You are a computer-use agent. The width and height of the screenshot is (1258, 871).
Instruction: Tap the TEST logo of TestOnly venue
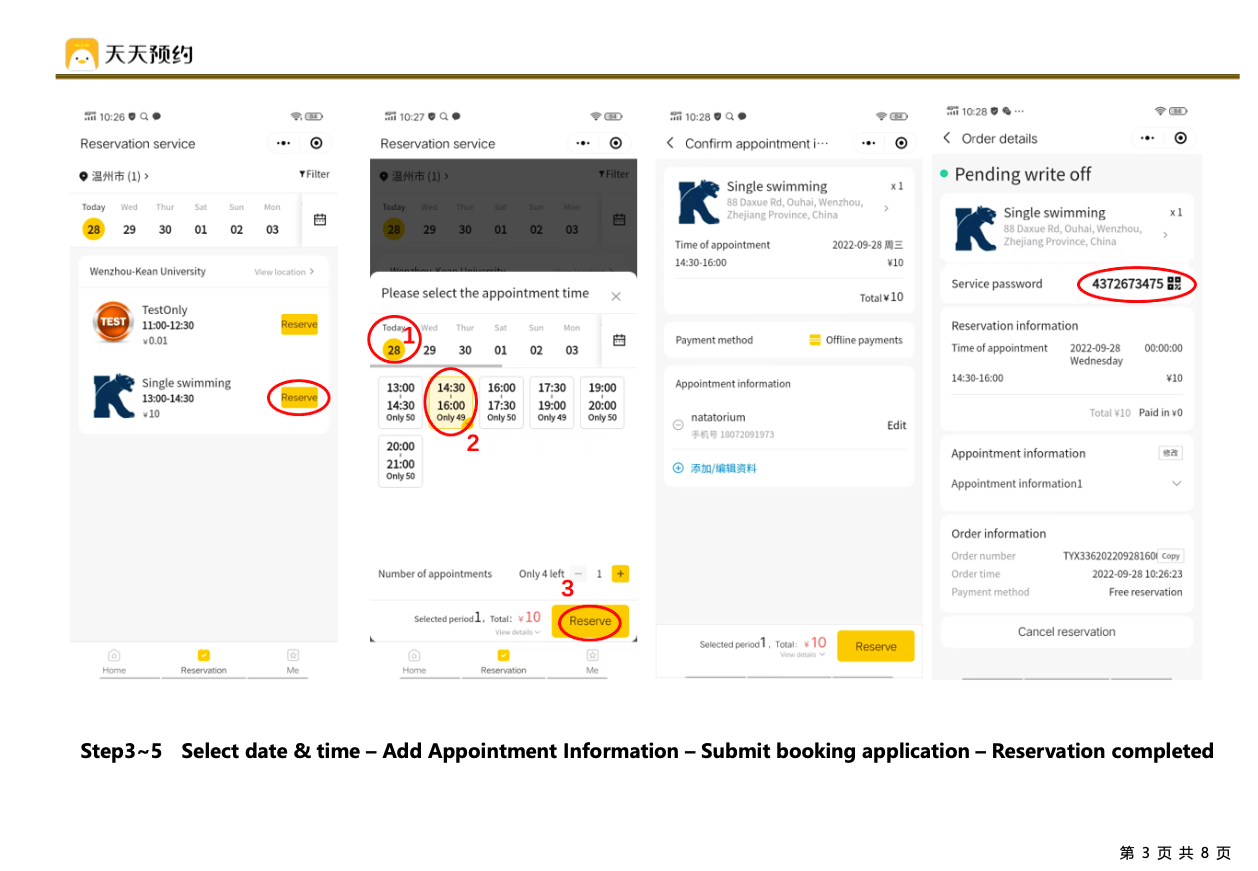[113, 321]
